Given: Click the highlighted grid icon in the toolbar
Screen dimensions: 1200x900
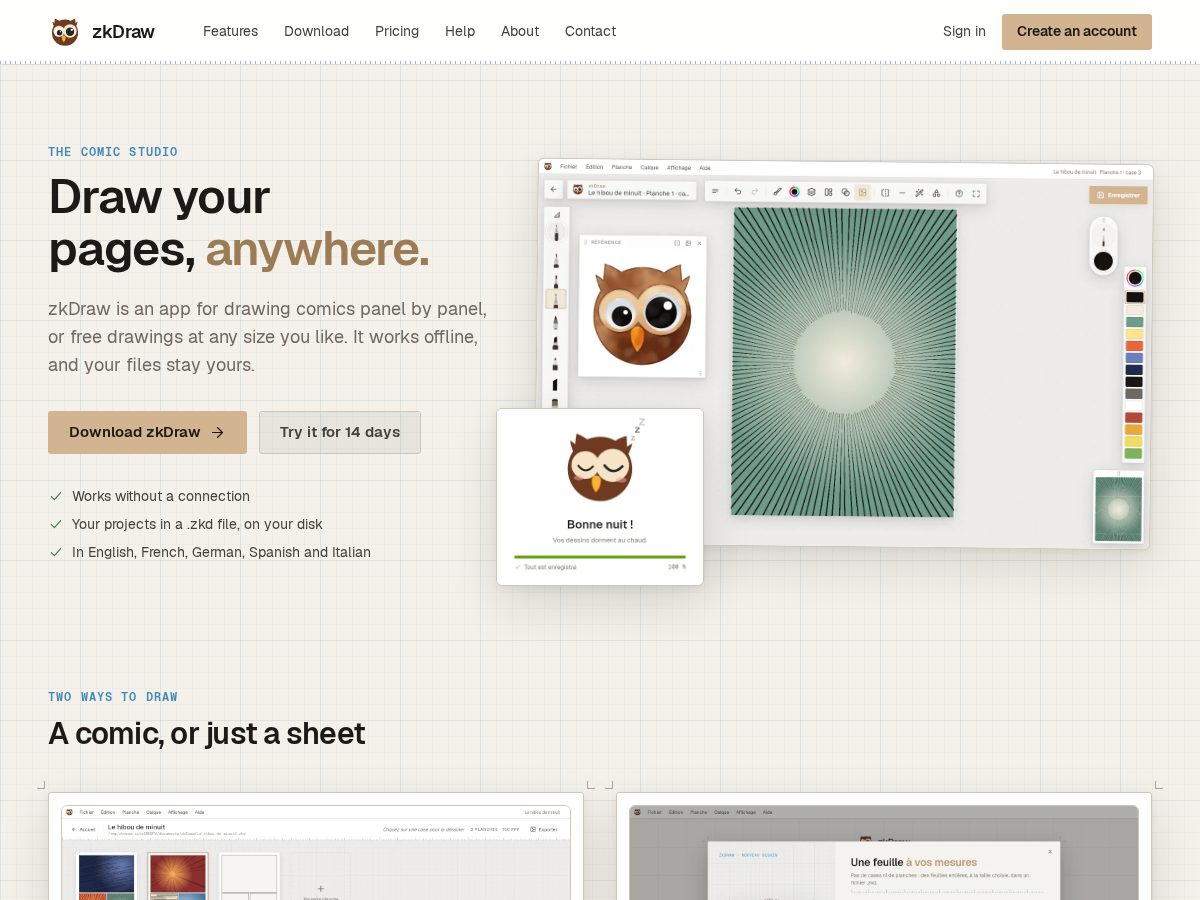Looking at the screenshot, I should point(862,192).
